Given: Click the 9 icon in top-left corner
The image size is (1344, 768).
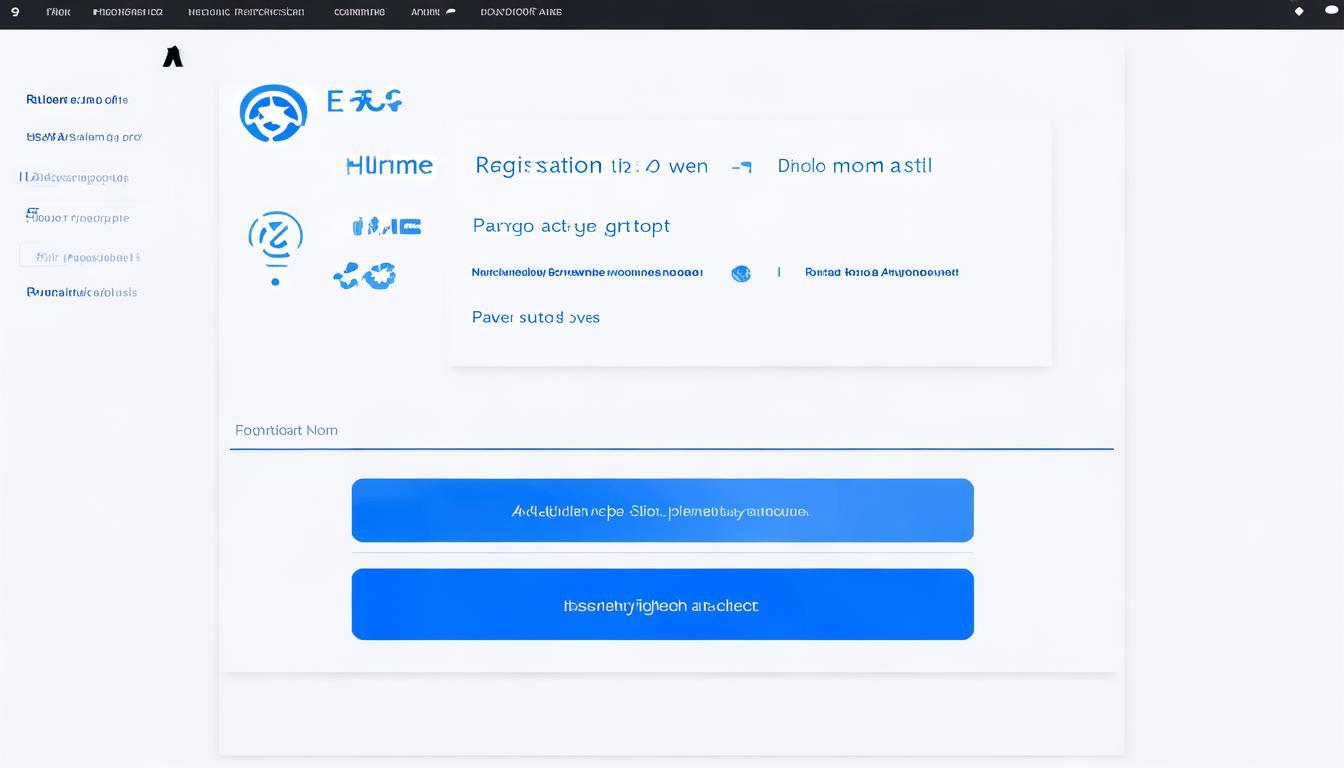Looking at the screenshot, I should (15, 12).
